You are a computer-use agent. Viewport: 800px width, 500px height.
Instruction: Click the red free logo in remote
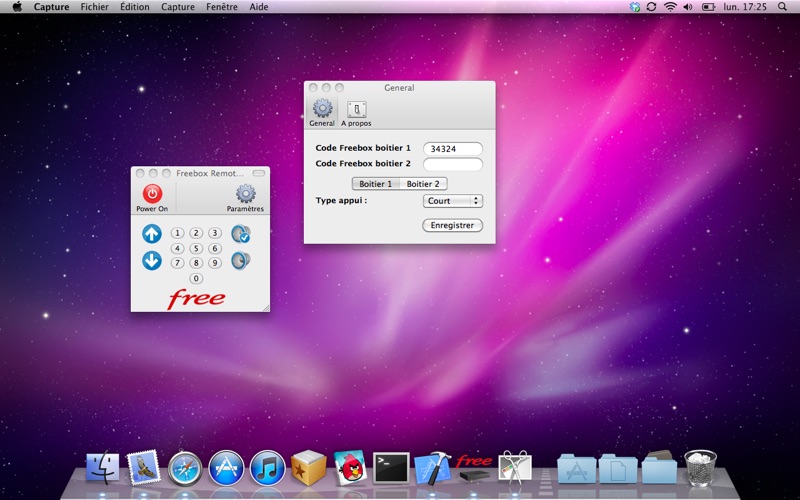coord(196,299)
